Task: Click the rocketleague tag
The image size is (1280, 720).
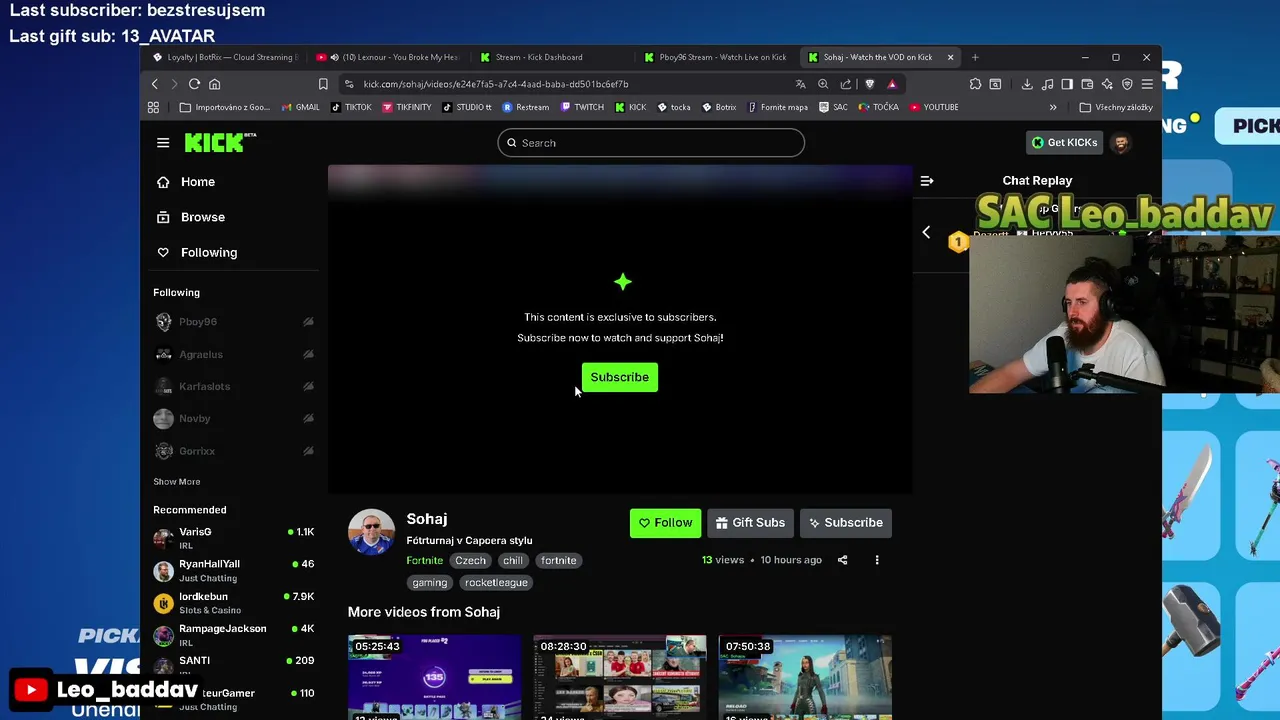Action: [x=496, y=583]
